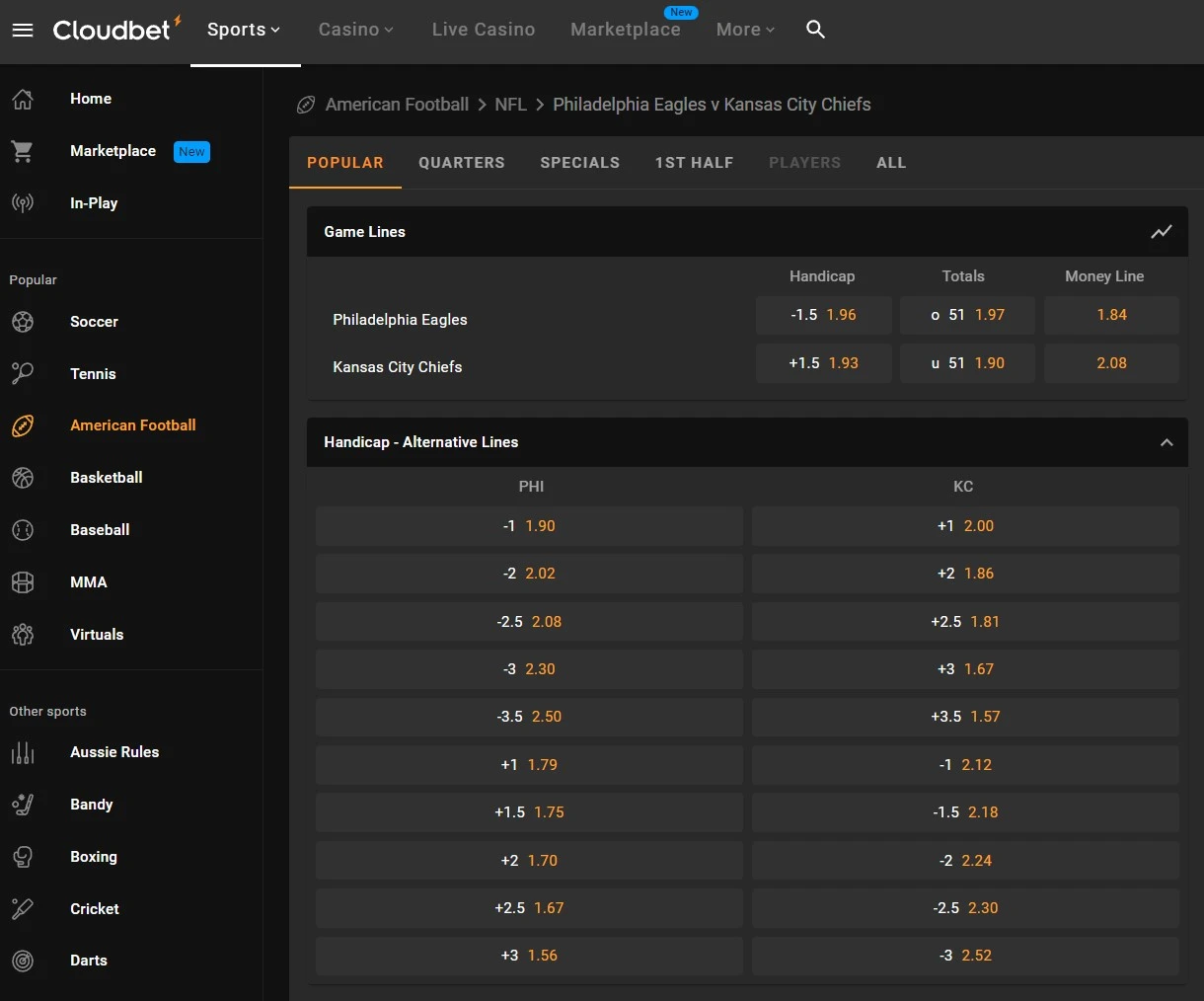Open Home in sidebar
The width and height of the screenshot is (1204, 1001).
(91, 99)
